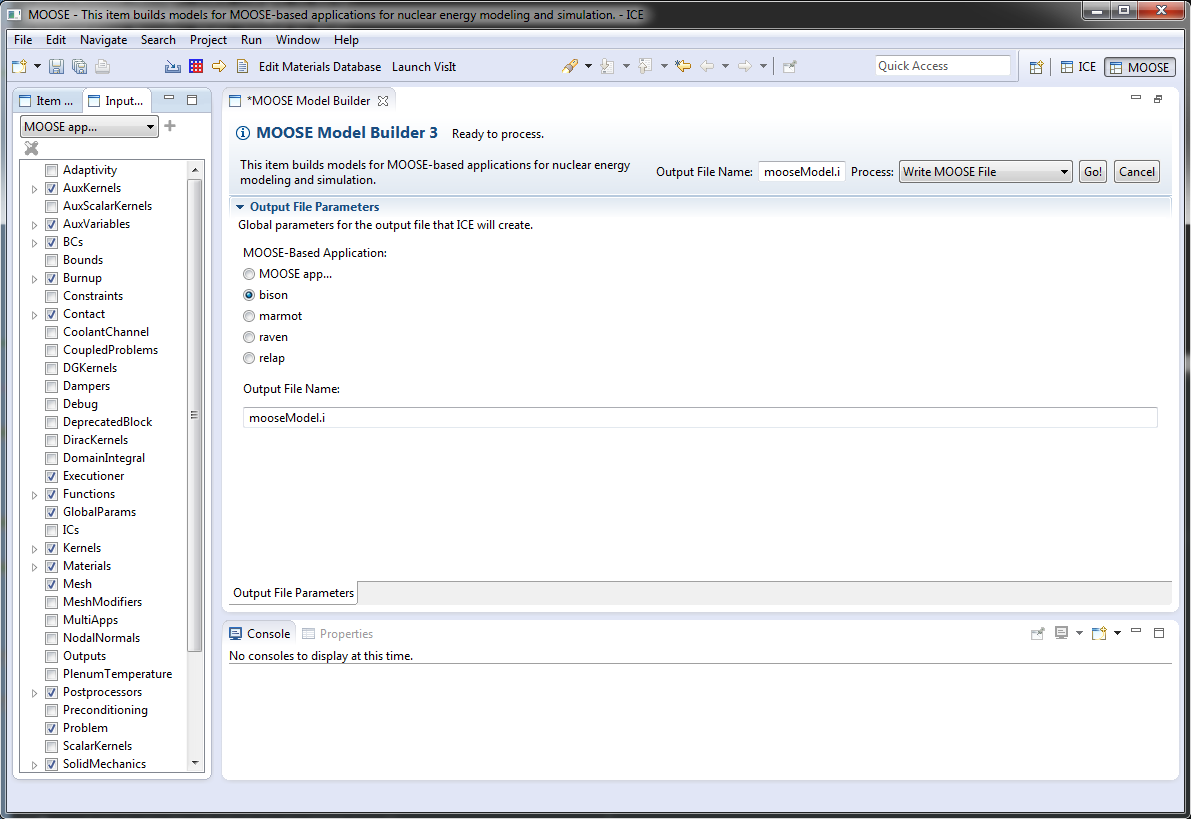Screen dimensions: 1191x819
Task: Open the Navigate menu
Action: pyautogui.click(x=103, y=40)
